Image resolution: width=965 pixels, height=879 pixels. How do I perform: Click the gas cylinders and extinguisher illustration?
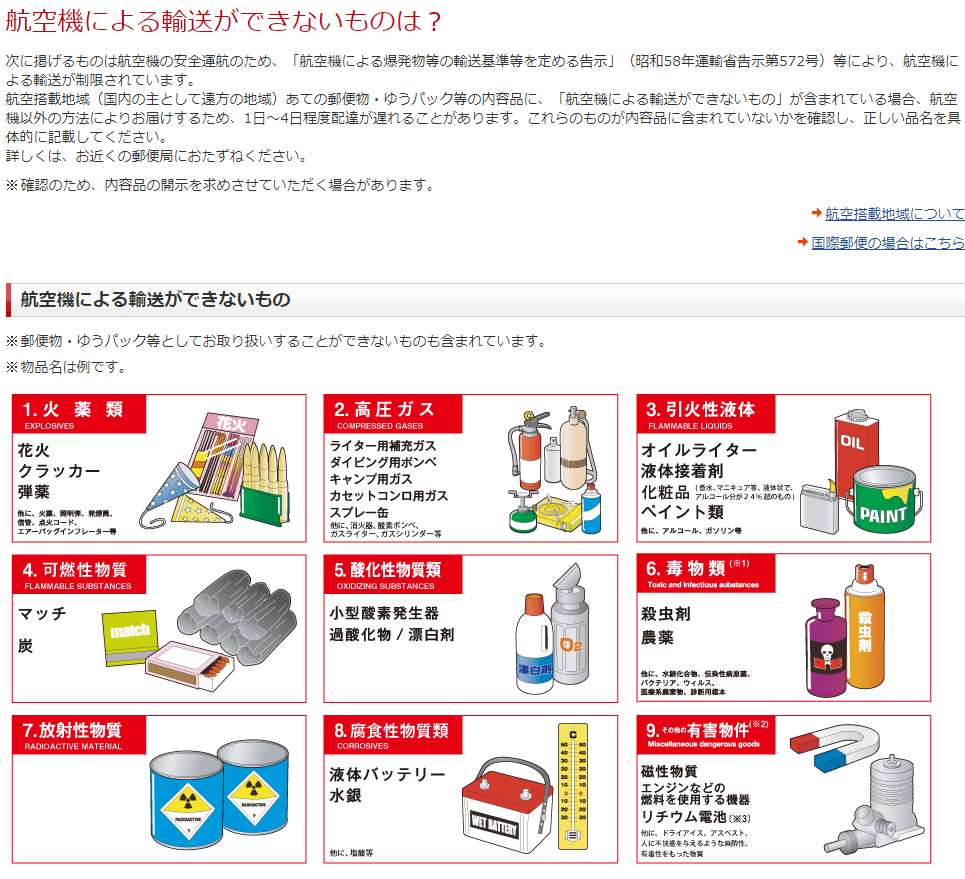[x=553, y=471]
